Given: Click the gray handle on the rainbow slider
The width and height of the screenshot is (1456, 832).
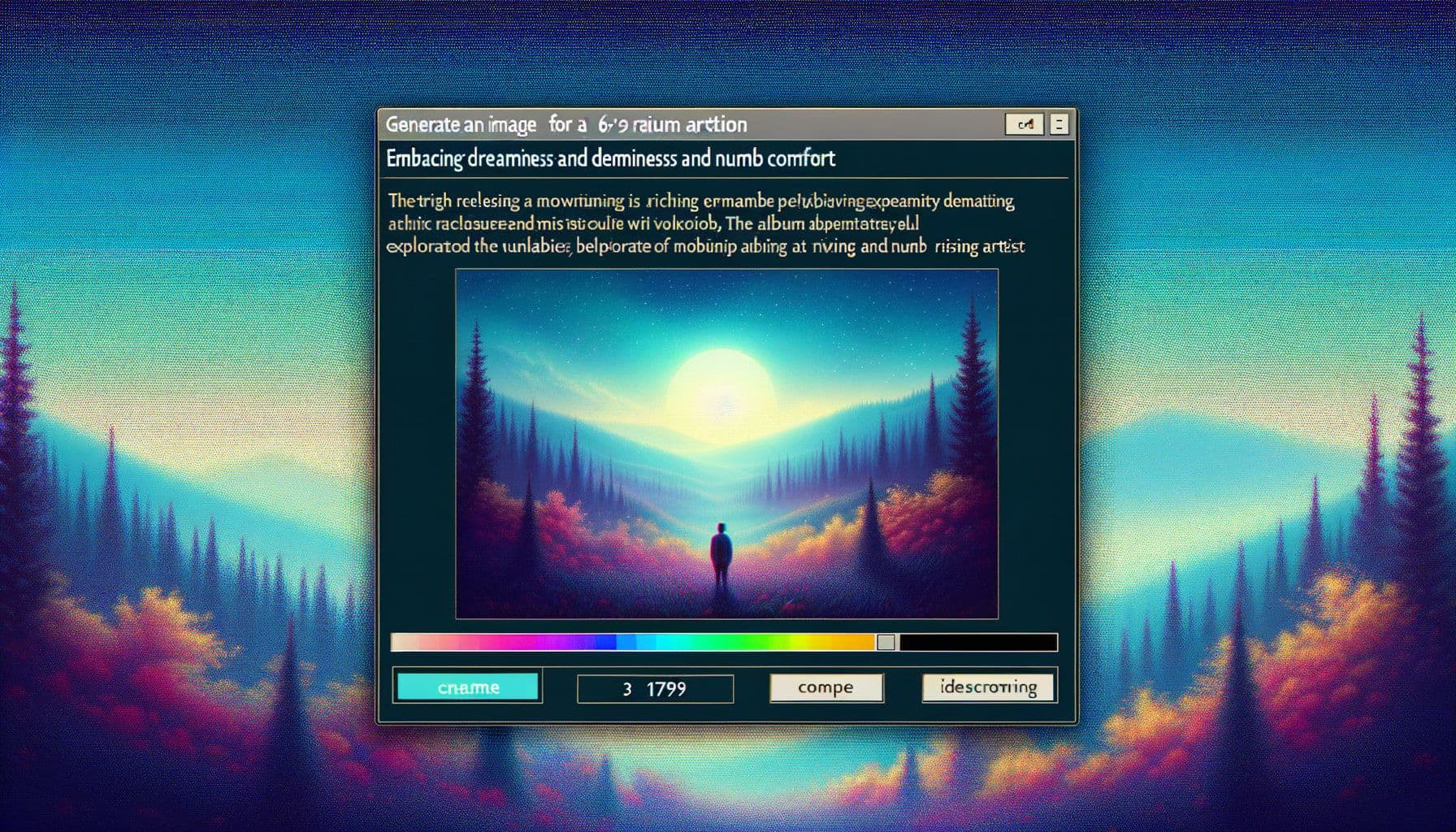Looking at the screenshot, I should pyautogui.click(x=886, y=643).
